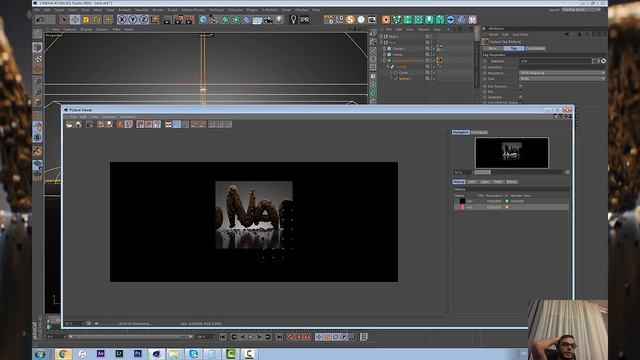This screenshot has height=360, width=640.
Task: Click the save icon in Picture Viewer
Action: pyautogui.click(x=78, y=124)
